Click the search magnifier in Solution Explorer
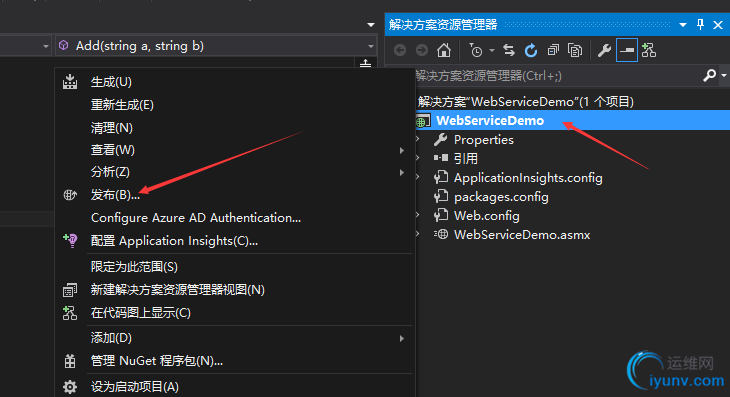730x397 pixels. click(709, 75)
